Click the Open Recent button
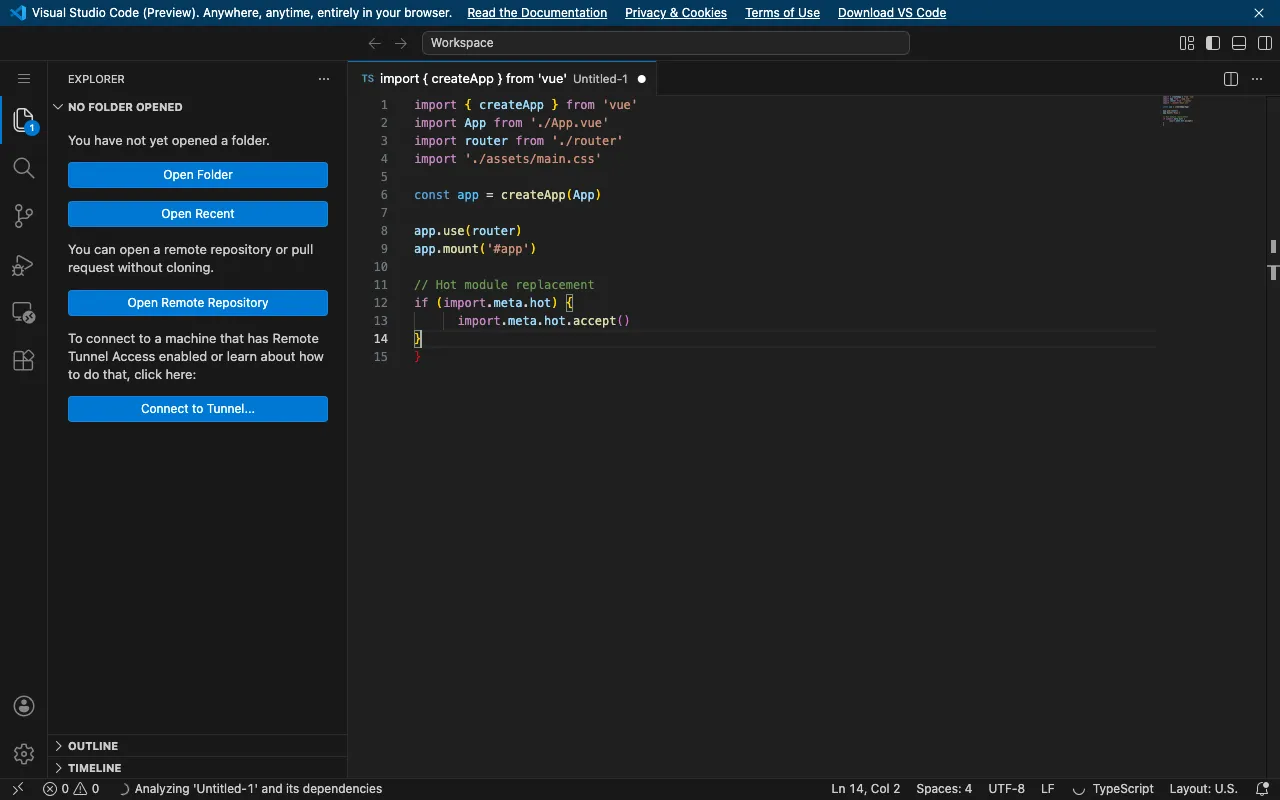 198,214
